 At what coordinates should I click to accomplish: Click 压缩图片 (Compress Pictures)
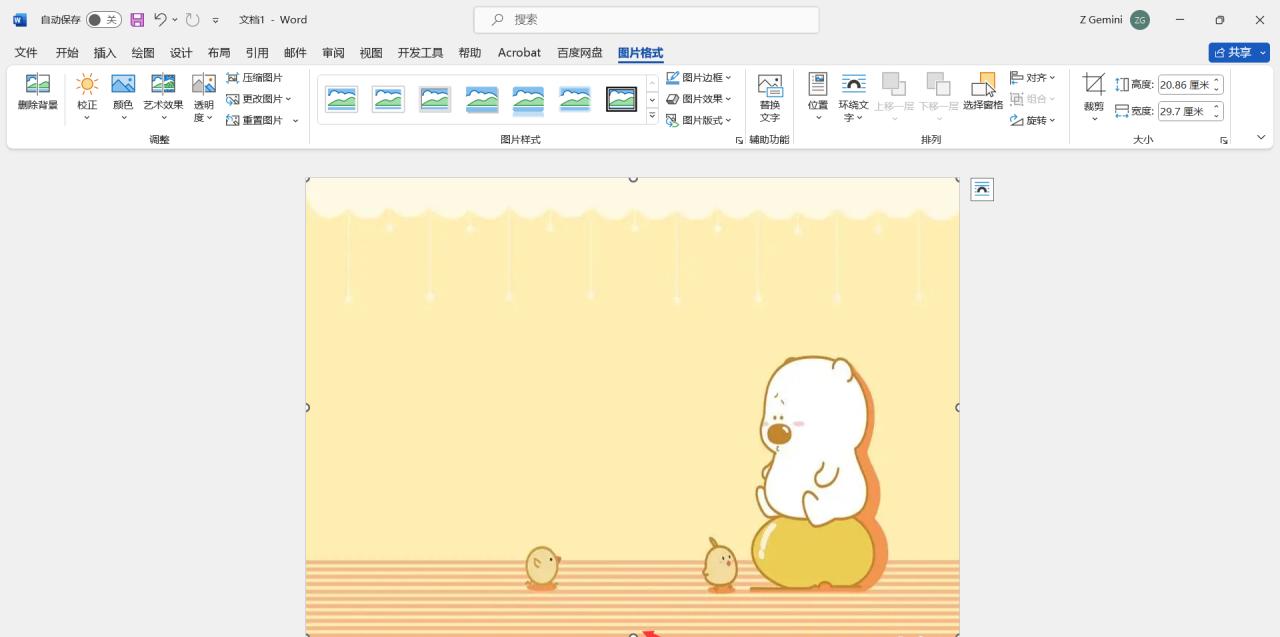[255, 78]
